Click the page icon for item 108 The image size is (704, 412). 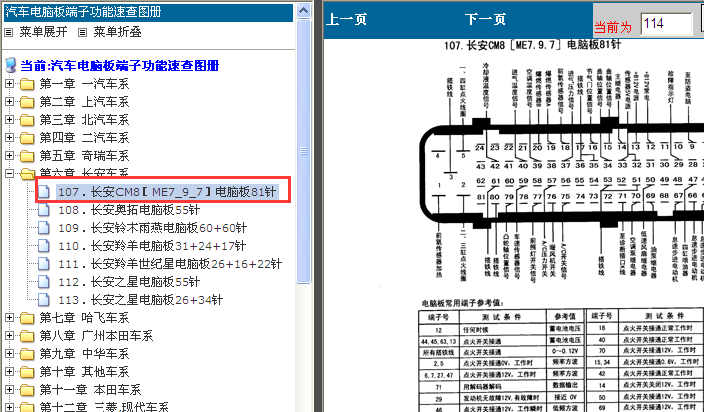tap(44, 210)
